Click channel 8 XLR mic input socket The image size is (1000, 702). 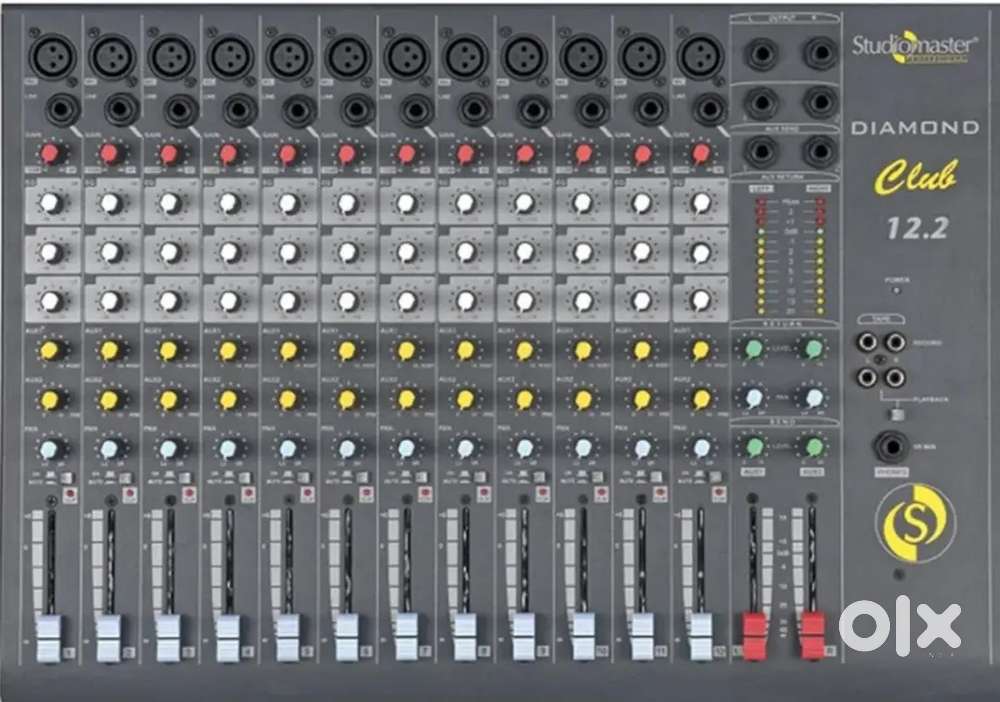[466, 55]
